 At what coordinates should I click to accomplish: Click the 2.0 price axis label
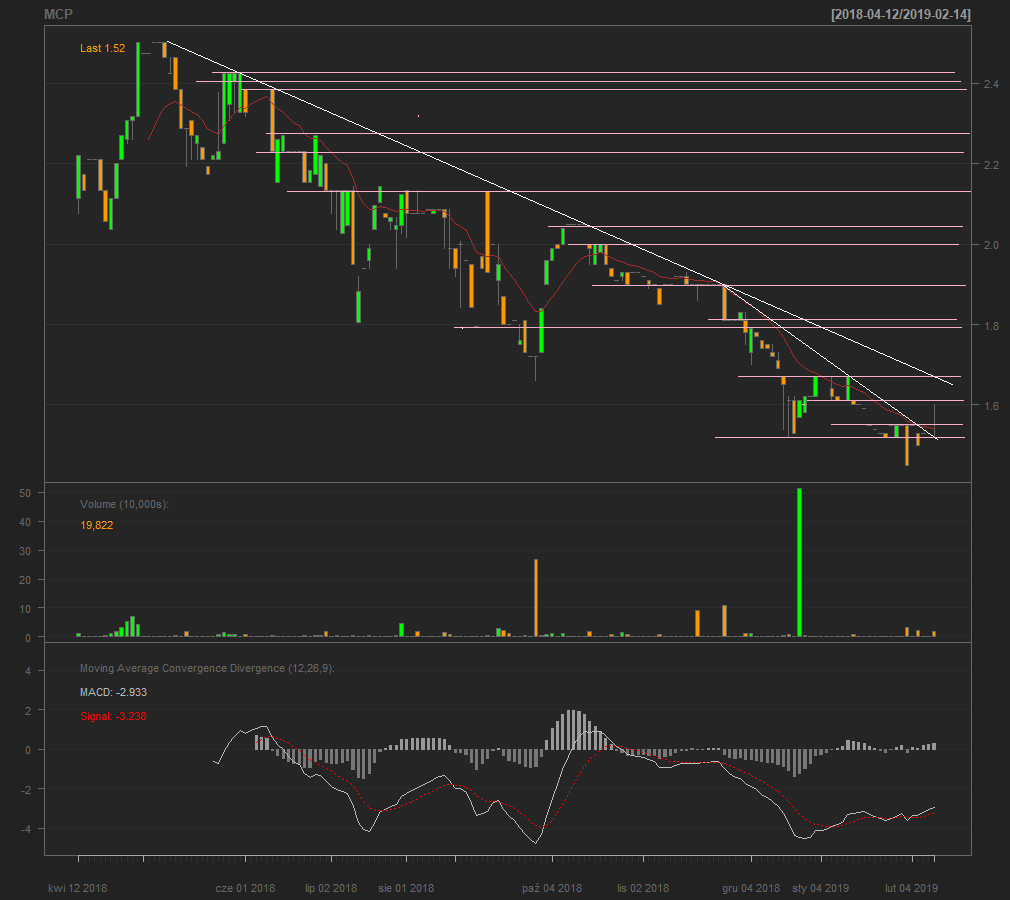pyautogui.click(x=991, y=245)
